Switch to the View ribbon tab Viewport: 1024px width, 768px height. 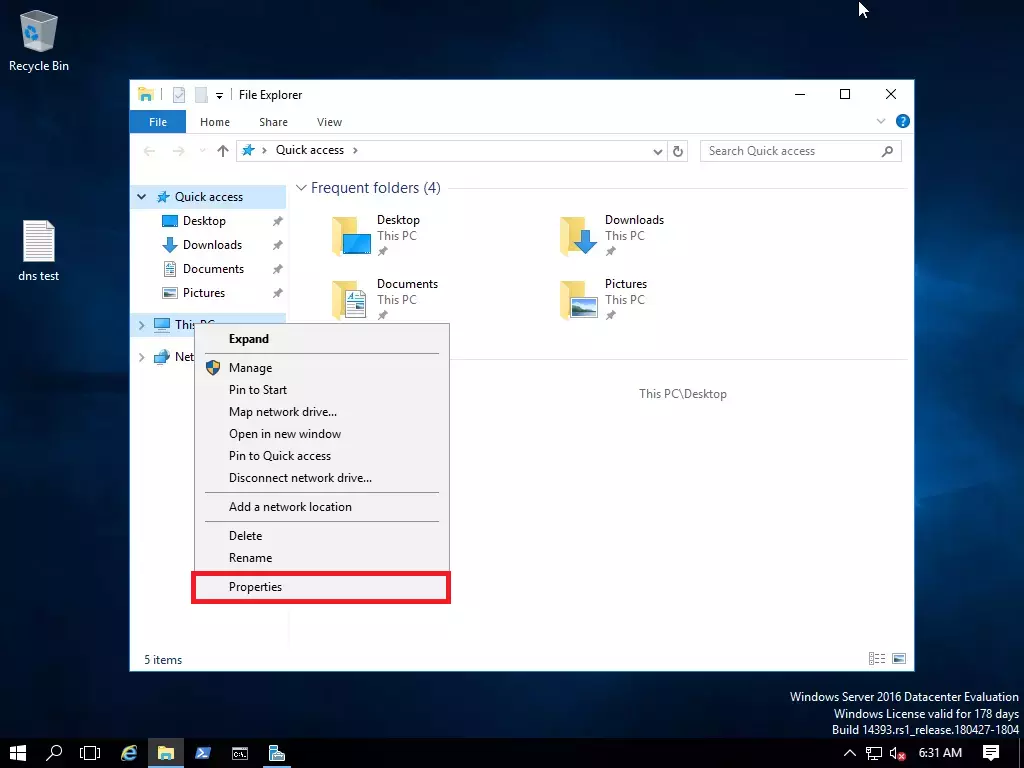tap(329, 122)
